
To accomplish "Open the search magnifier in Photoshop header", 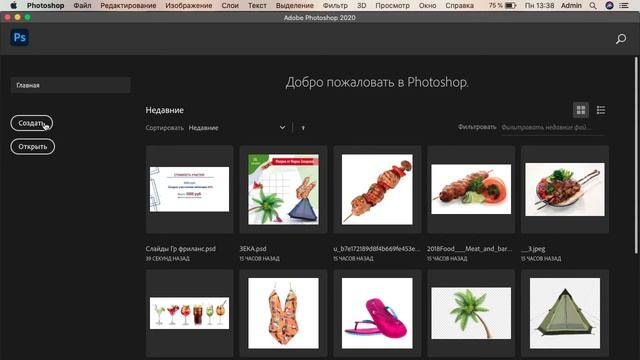I will coord(621,39).
